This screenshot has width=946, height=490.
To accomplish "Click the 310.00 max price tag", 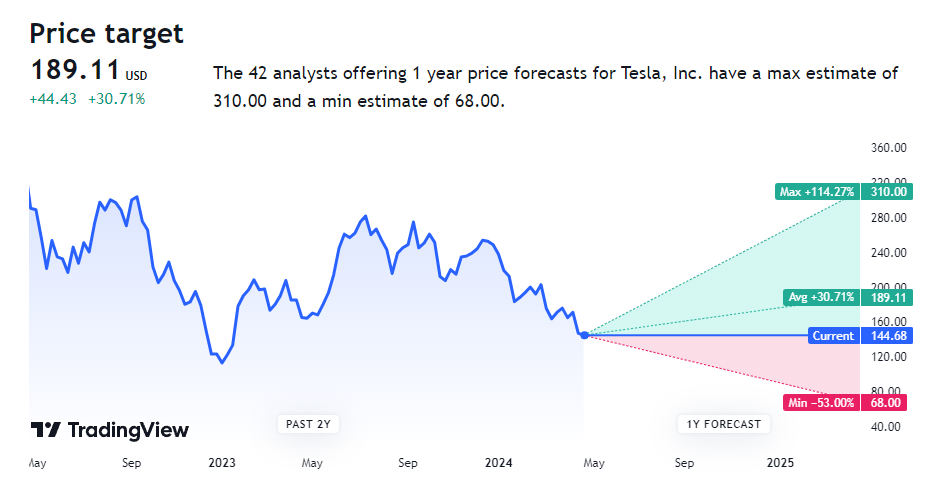I will click(x=888, y=192).
